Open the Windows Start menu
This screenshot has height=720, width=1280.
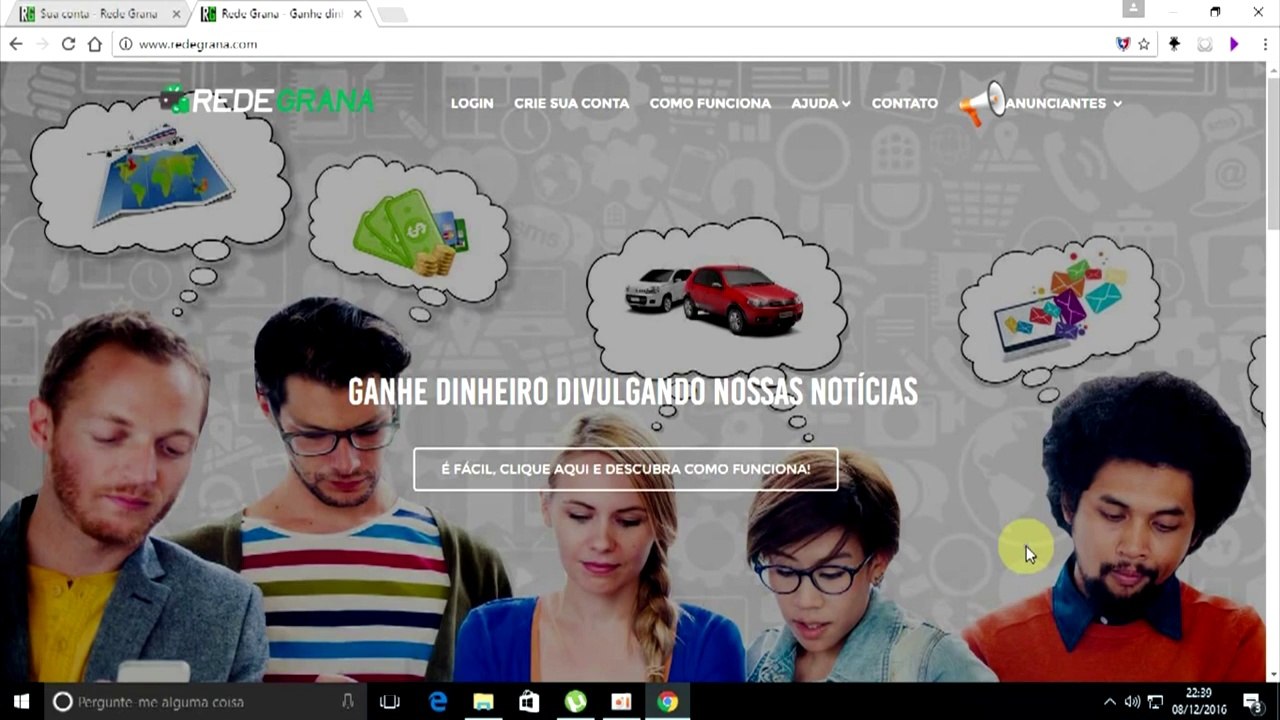coord(21,702)
